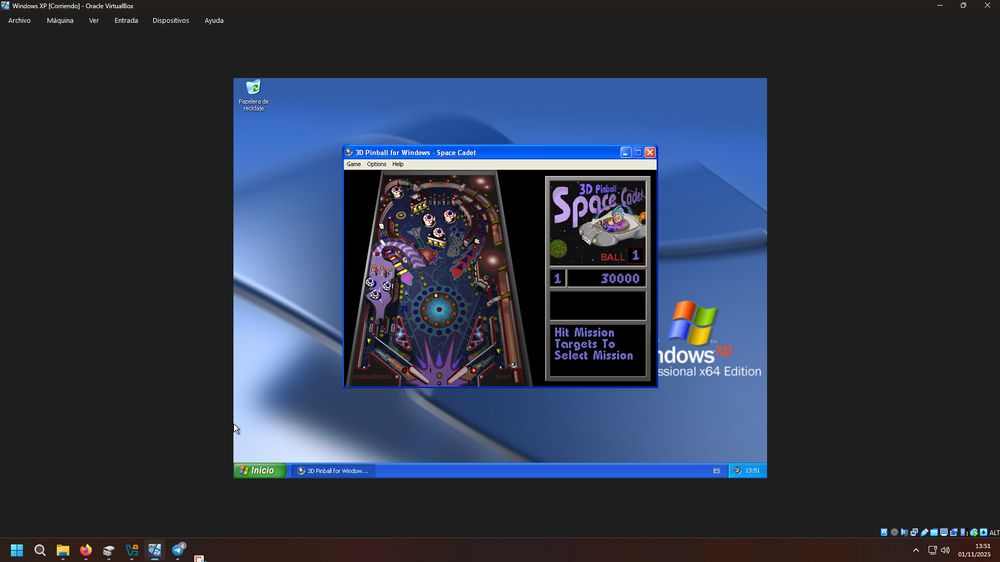The image size is (1000, 562).
Task: Click host clock showing 01/11/2025
Action: coord(974,550)
